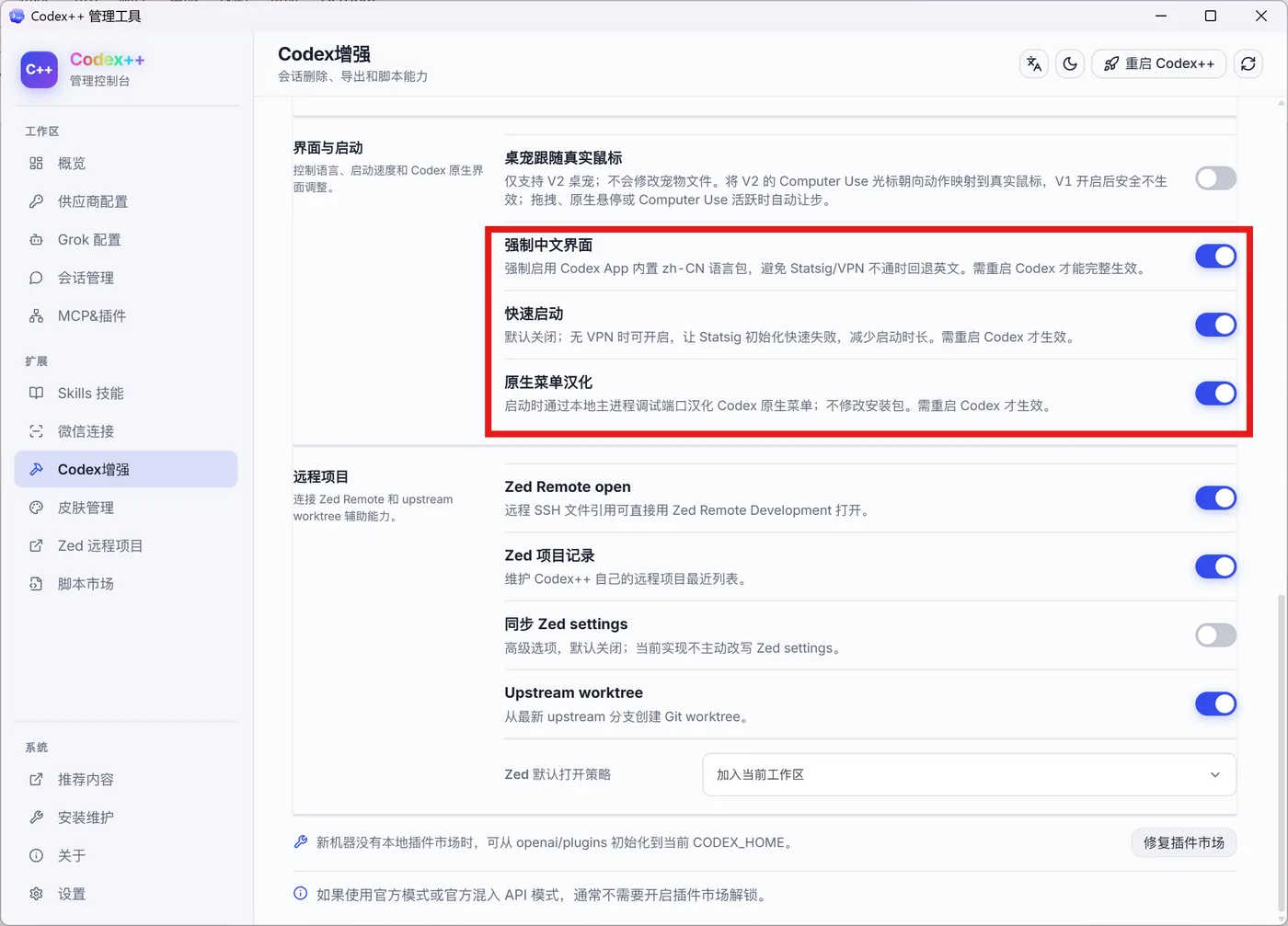Click the external link icon beside 推荐内容

36,779
